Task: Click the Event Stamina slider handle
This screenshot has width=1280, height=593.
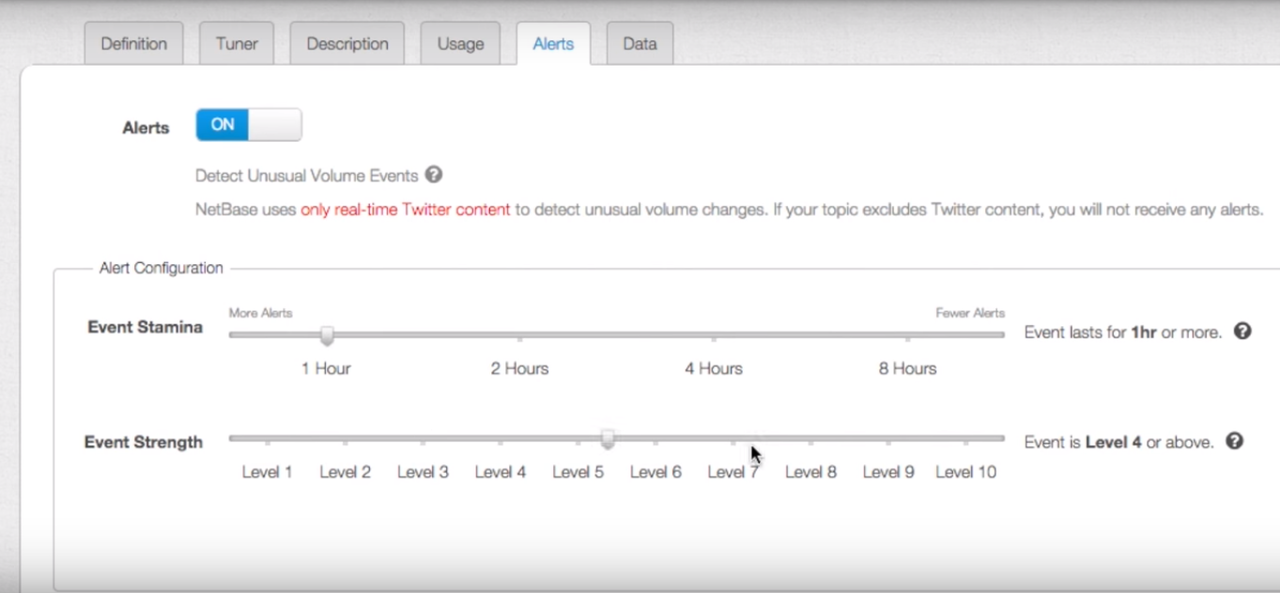Action: (x=326, y=336)
